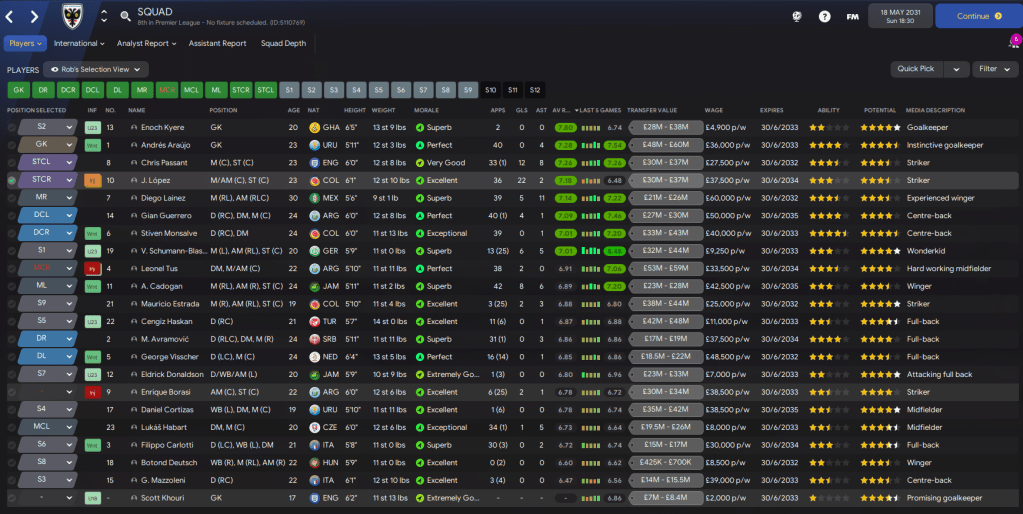This screenshot has height=514, width=1023.
Task: Tick the selection checkbox for Diego Lainez
Action: coord(12,198)
